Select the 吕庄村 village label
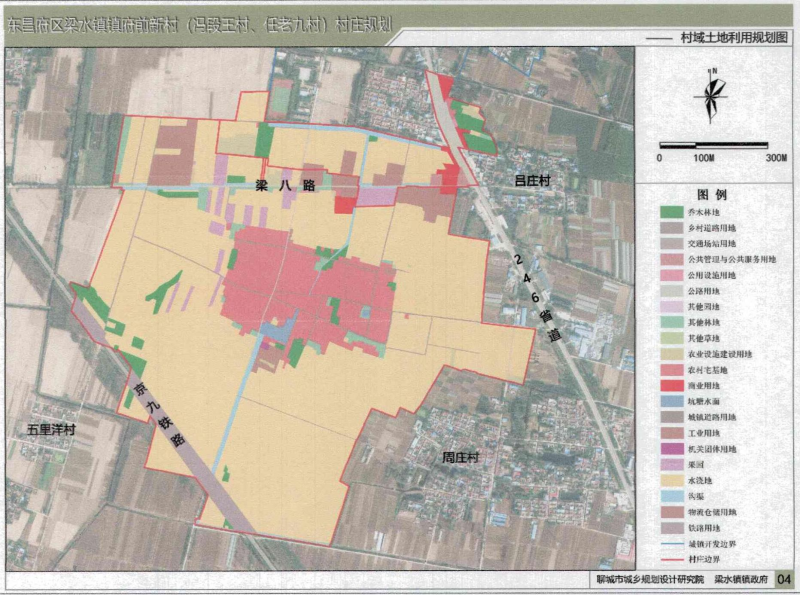The height and width of the screenshot is (595, 800). point(533,183)
